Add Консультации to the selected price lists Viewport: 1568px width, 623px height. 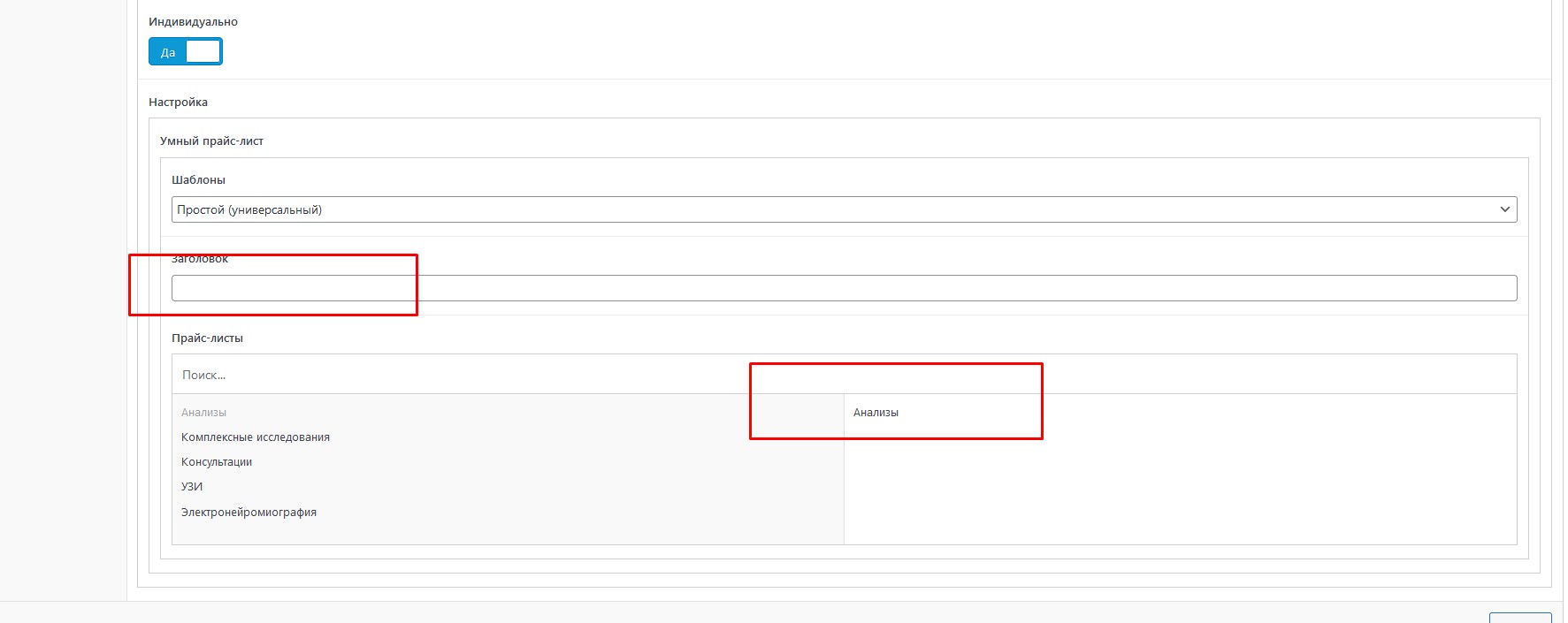coord(217,462)
